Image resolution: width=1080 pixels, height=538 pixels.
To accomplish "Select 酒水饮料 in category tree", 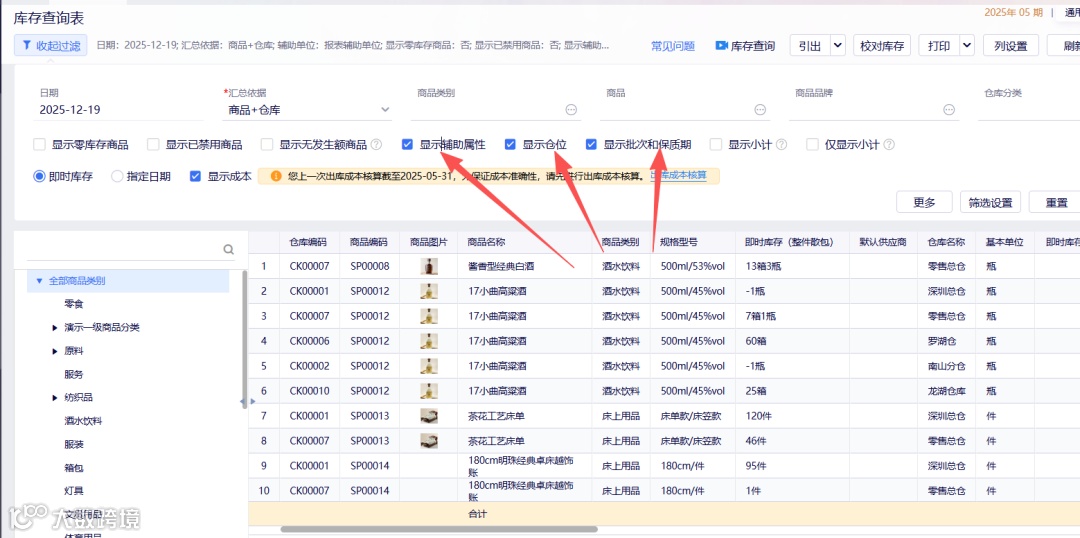I will (83, 421).
